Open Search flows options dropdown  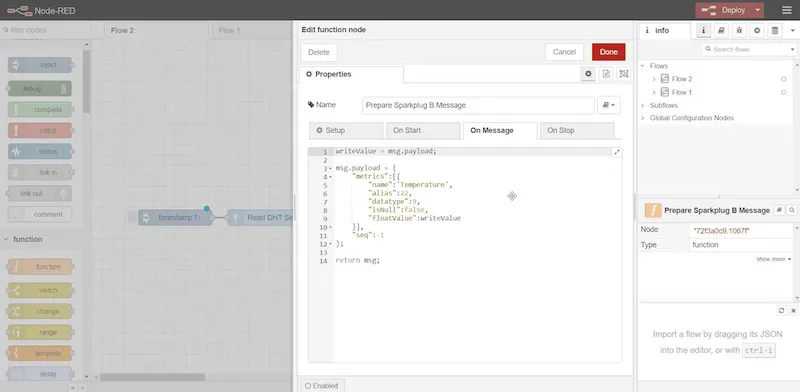(792, 50)
